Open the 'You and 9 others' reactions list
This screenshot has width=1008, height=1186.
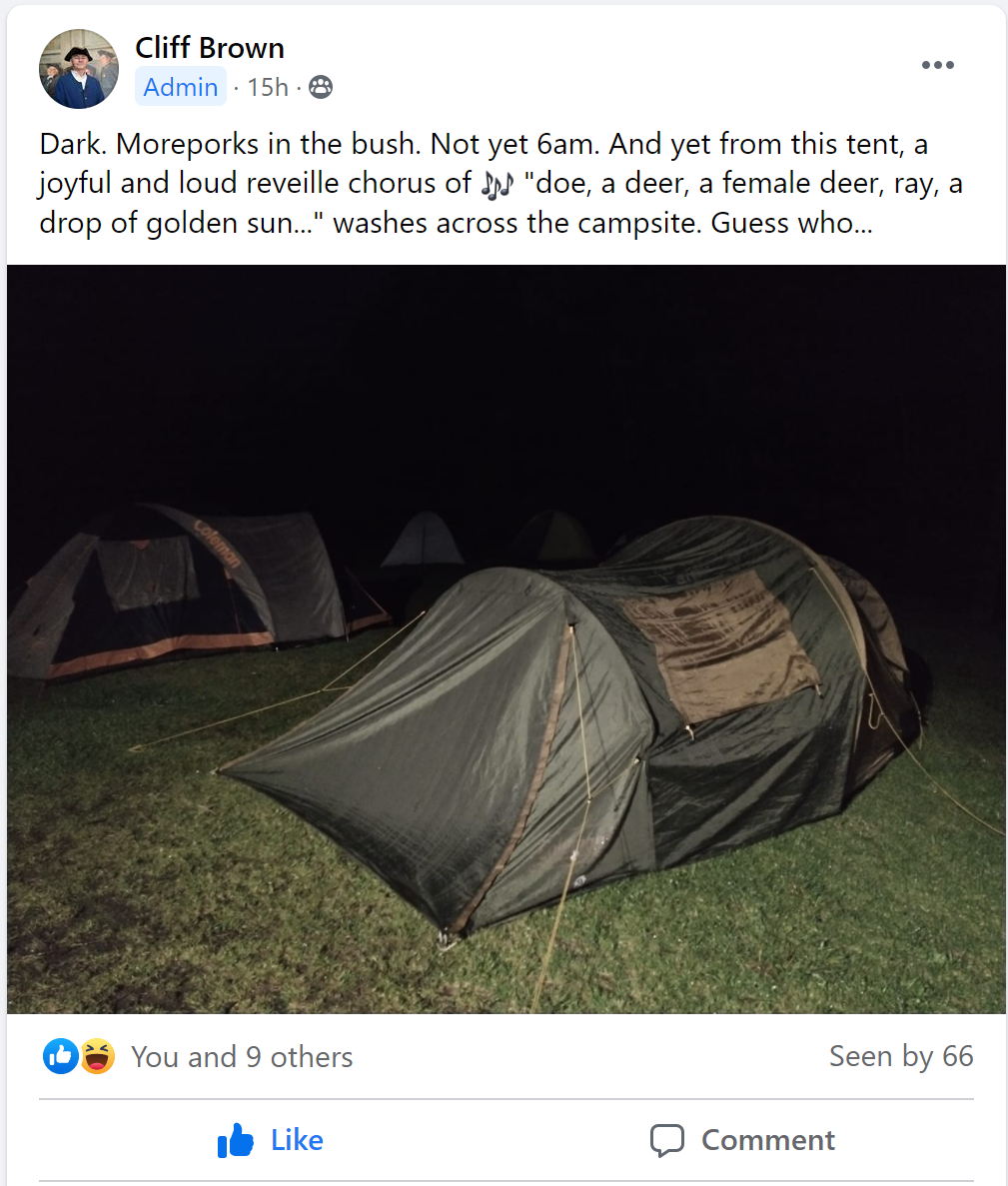(242, 1057)
